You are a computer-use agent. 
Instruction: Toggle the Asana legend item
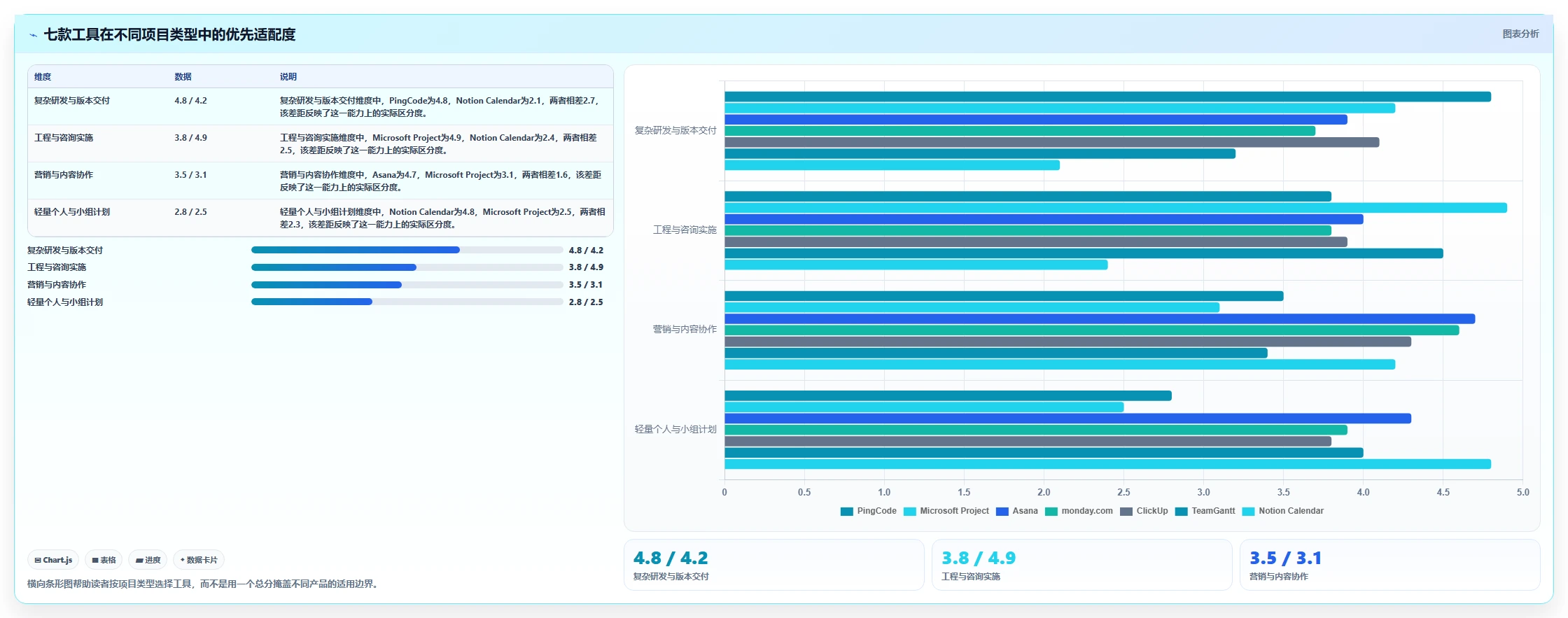(x=1016, y=511)
